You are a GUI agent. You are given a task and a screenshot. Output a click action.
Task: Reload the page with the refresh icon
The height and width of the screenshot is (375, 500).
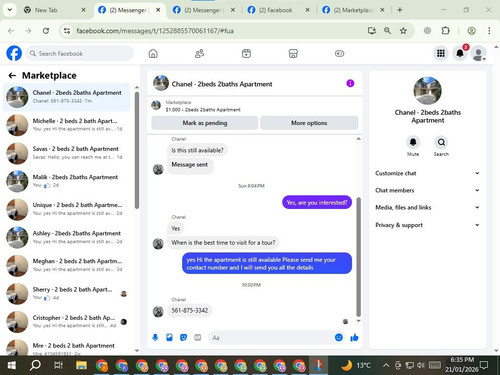[46, 31]
